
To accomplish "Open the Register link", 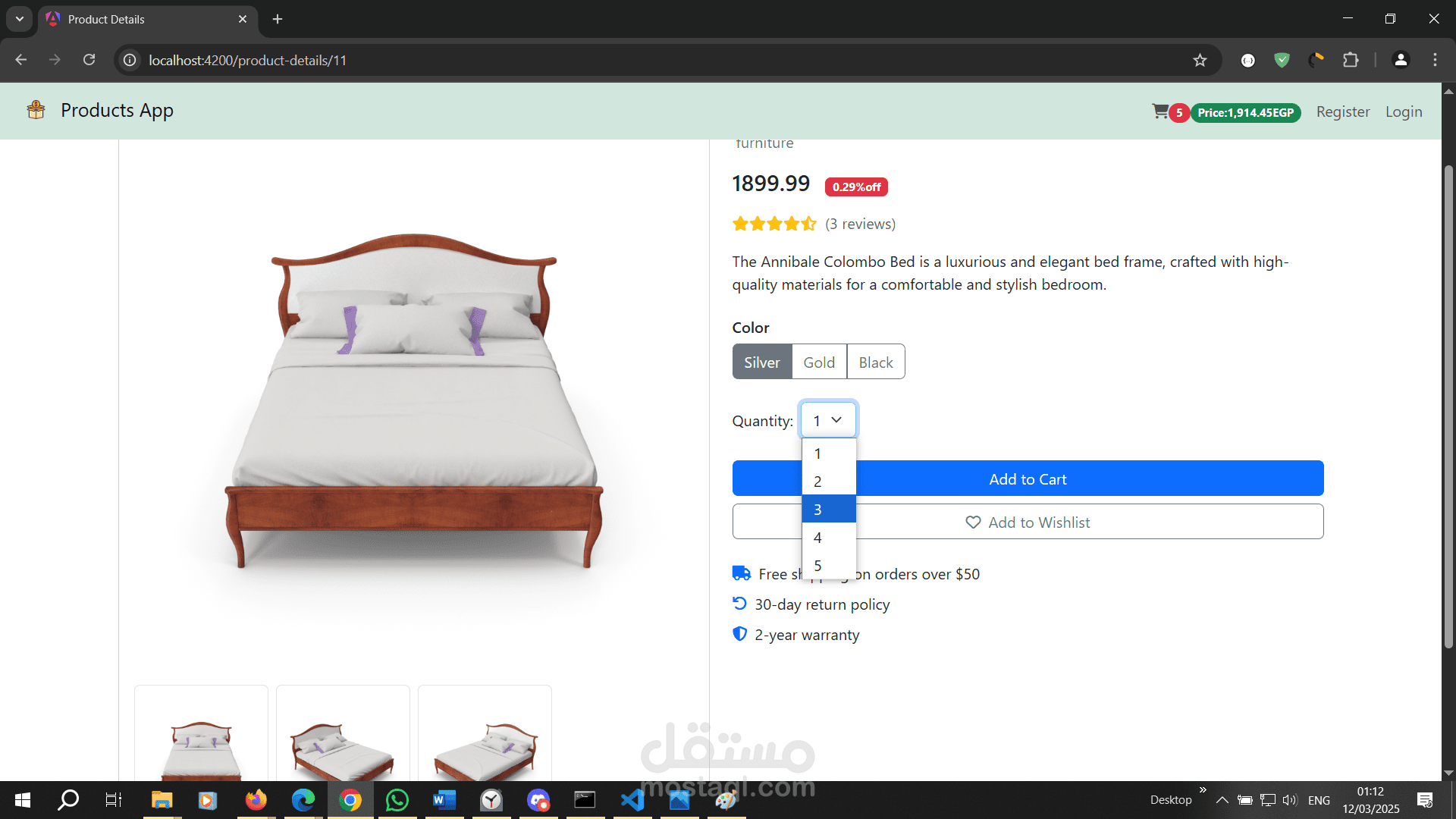I will [x=1342, y=111].
